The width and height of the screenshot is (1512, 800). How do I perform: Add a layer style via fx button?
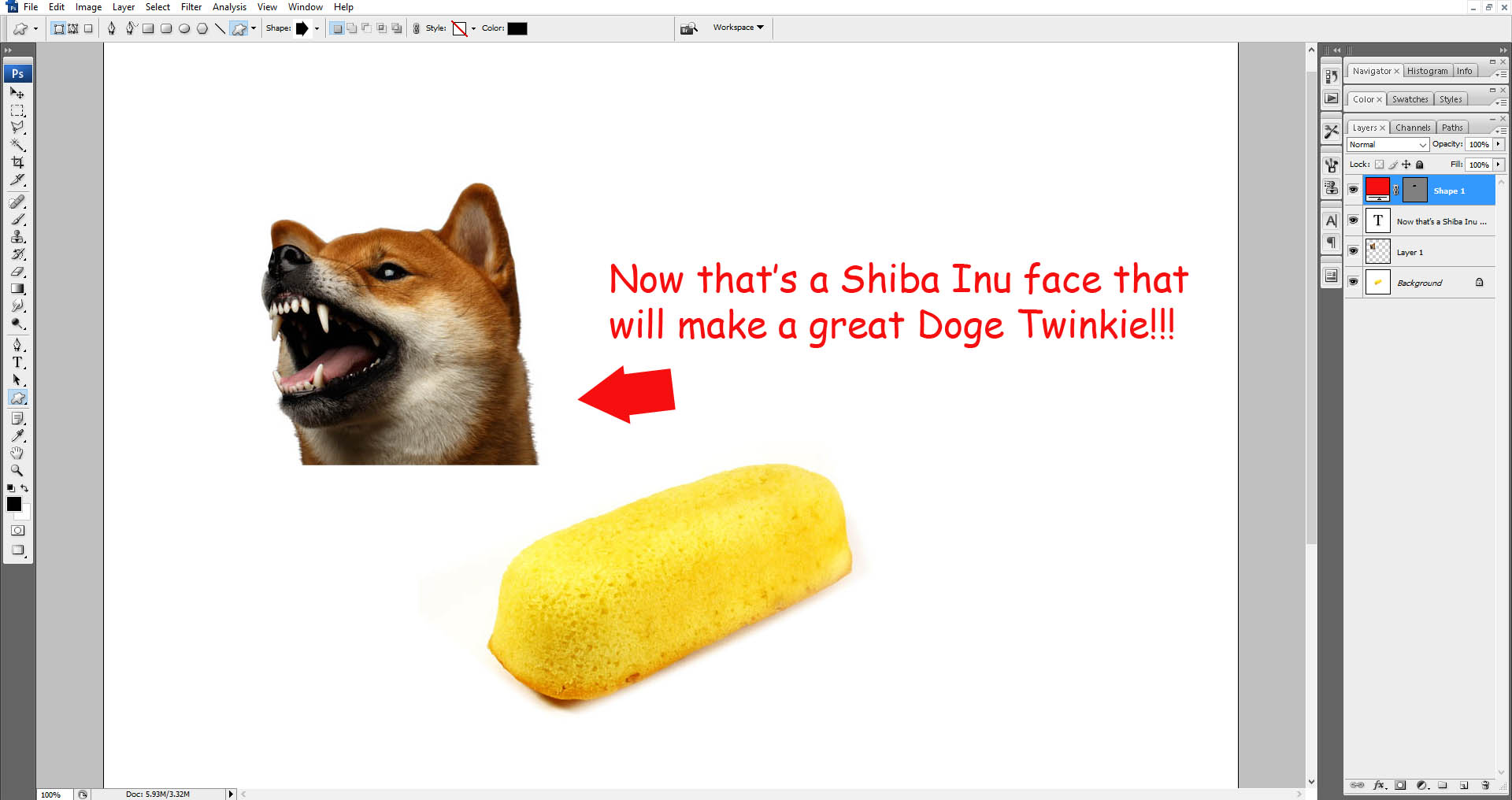[x=1379, y=785]
